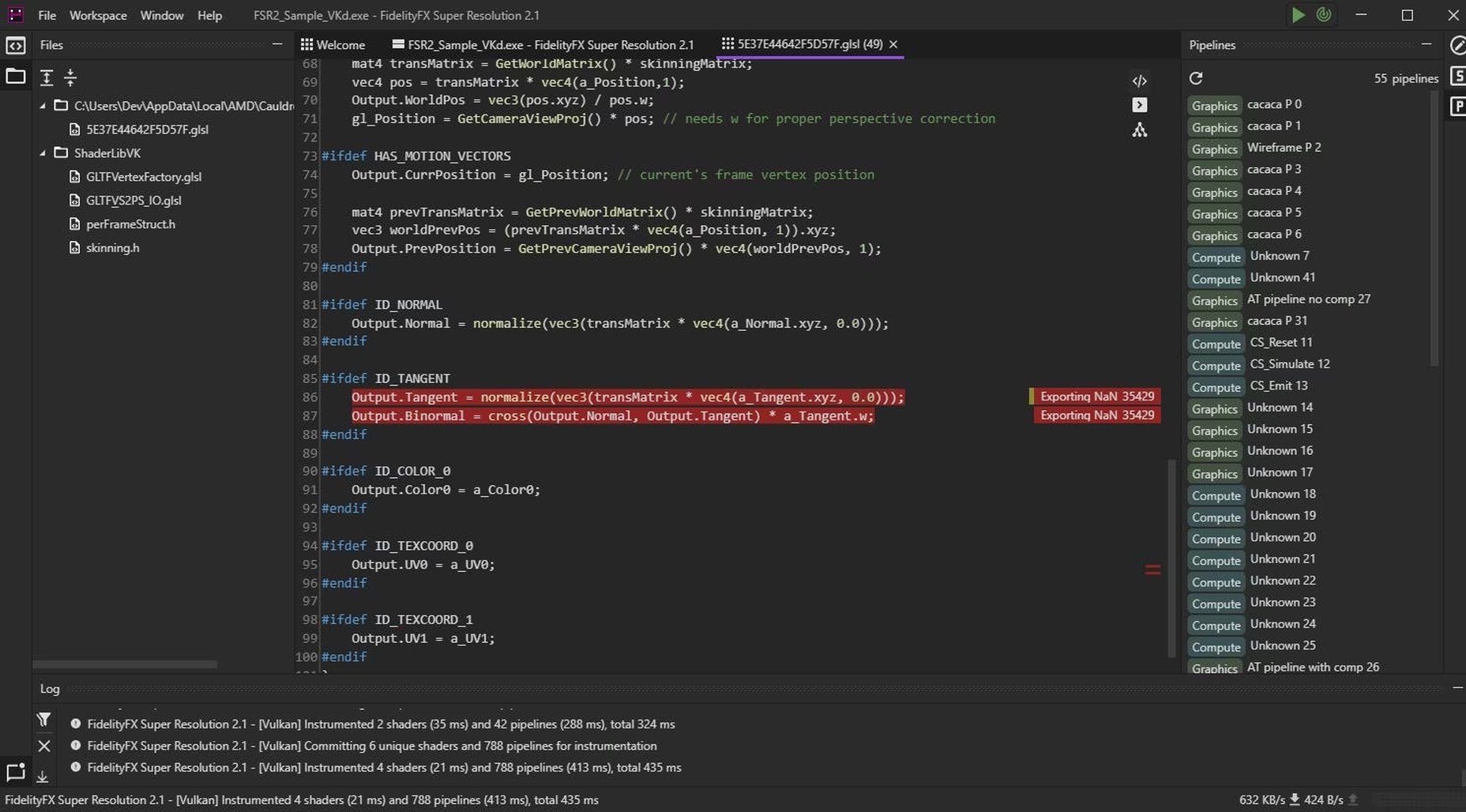Click expand all files icon
The height and width of the screenshot is (812, 1466).
coord(47,77)
